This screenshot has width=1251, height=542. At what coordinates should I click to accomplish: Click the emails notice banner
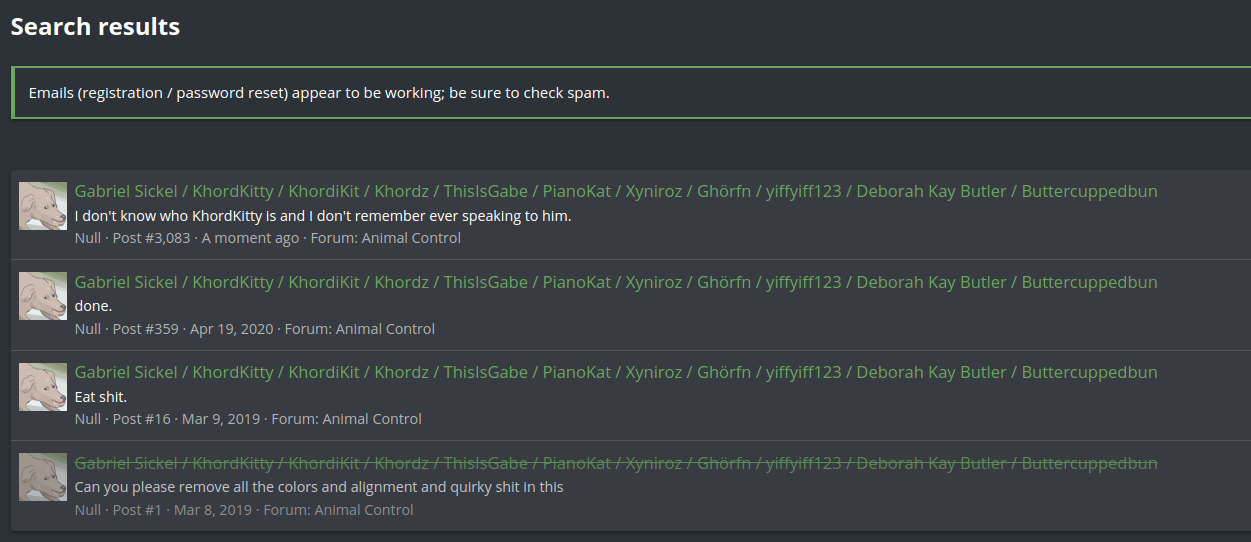click(x=631, y=93)
